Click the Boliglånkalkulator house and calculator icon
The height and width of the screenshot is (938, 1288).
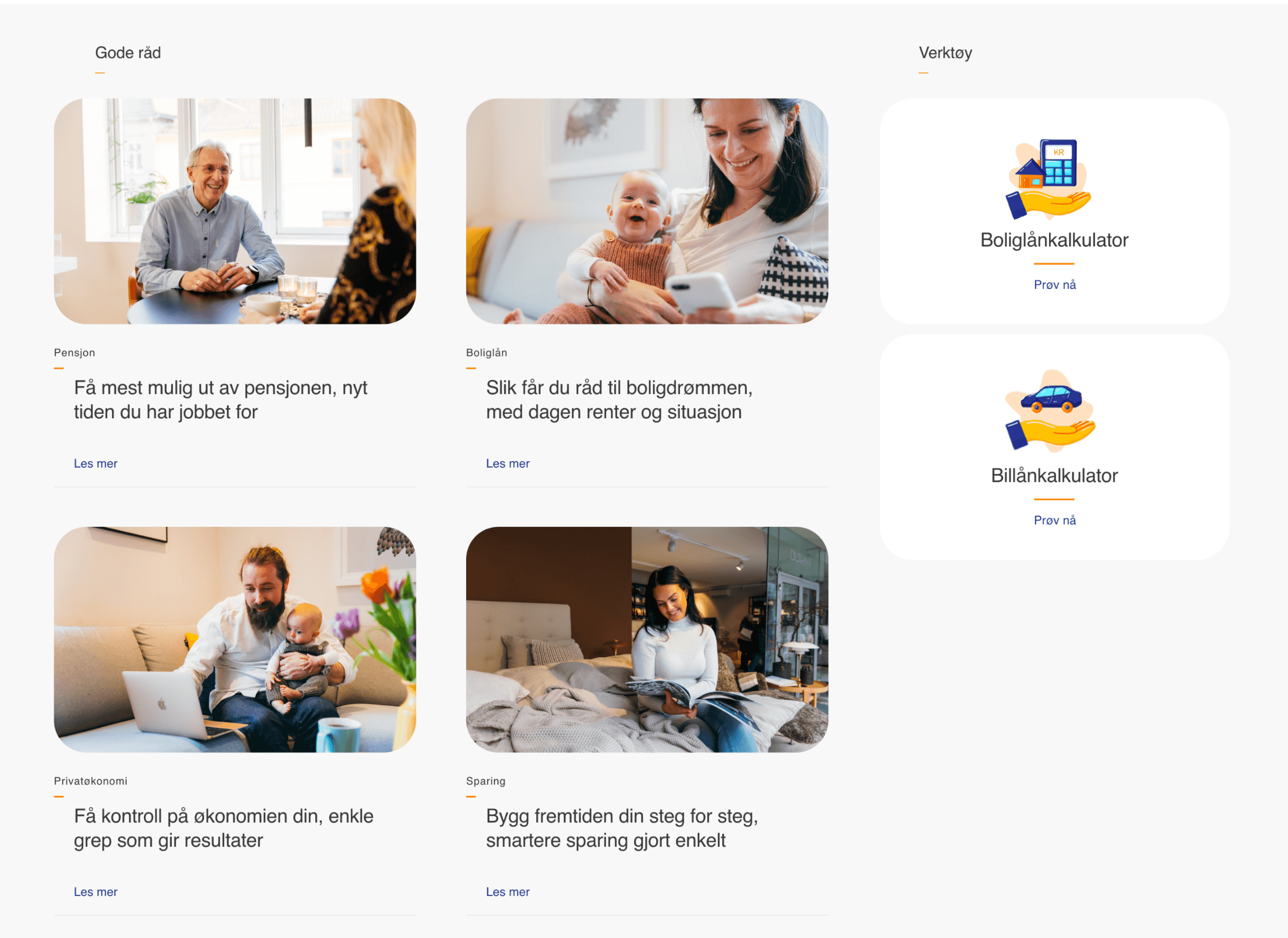click(x=1049, y=179)
